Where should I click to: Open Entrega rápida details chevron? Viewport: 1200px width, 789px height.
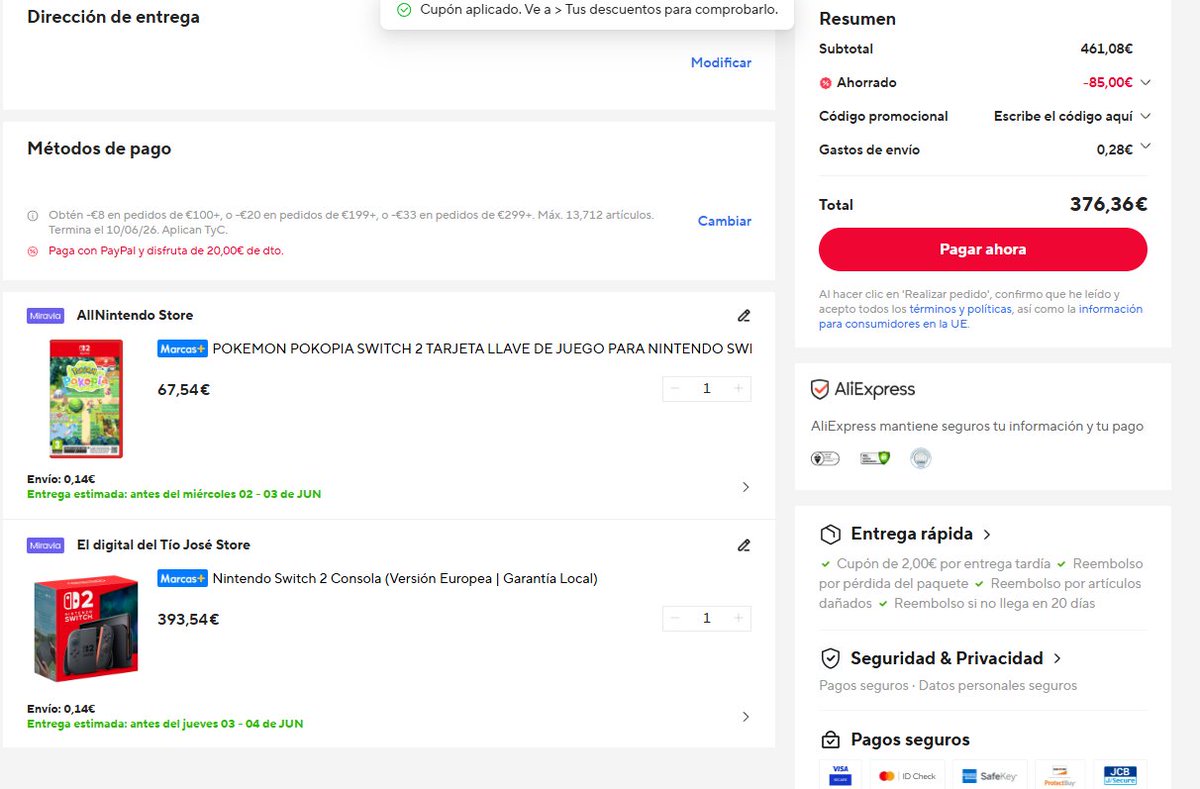(x=987, y=535)
